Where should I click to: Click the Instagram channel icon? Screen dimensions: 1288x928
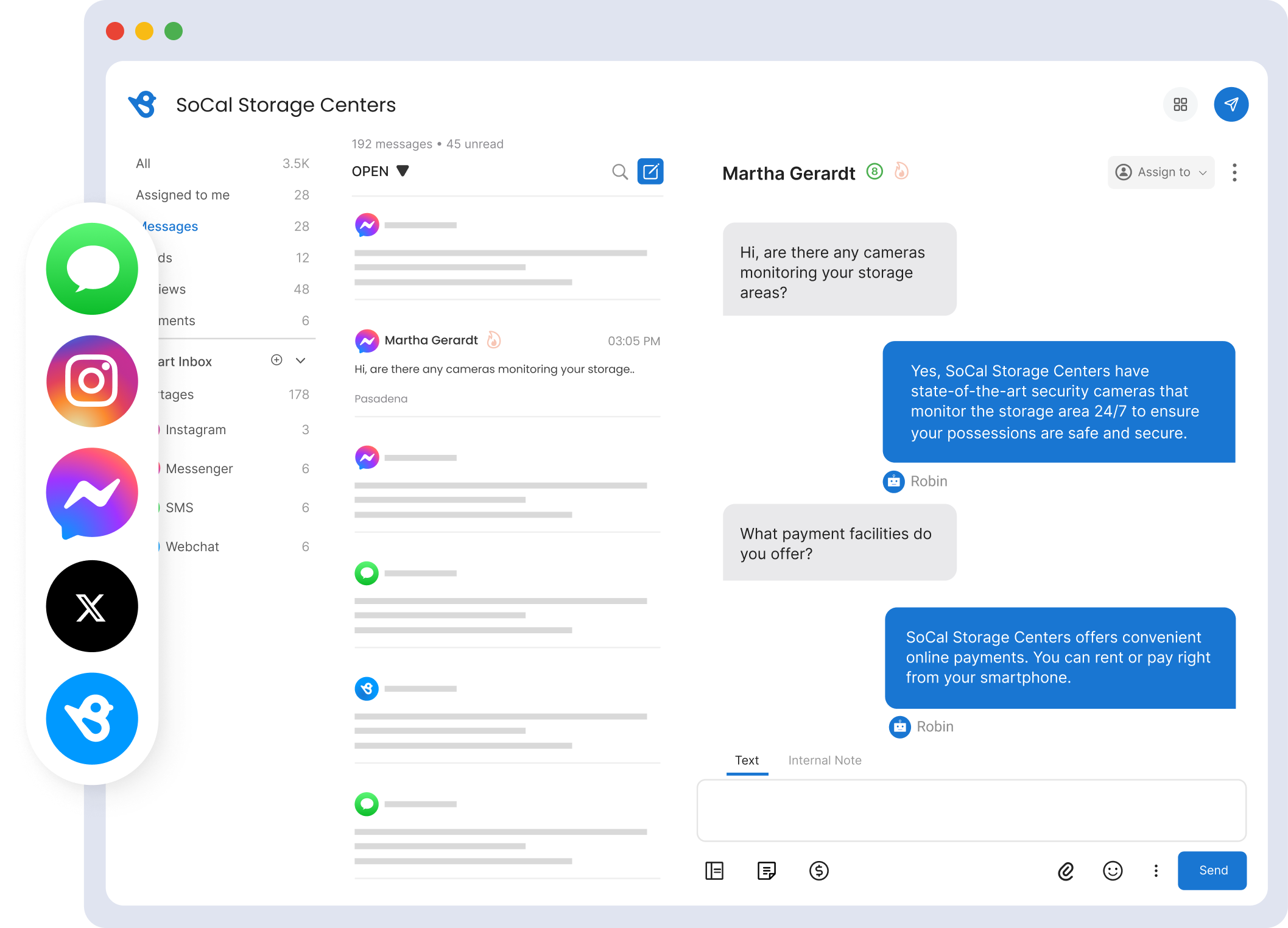pos(91,381)
